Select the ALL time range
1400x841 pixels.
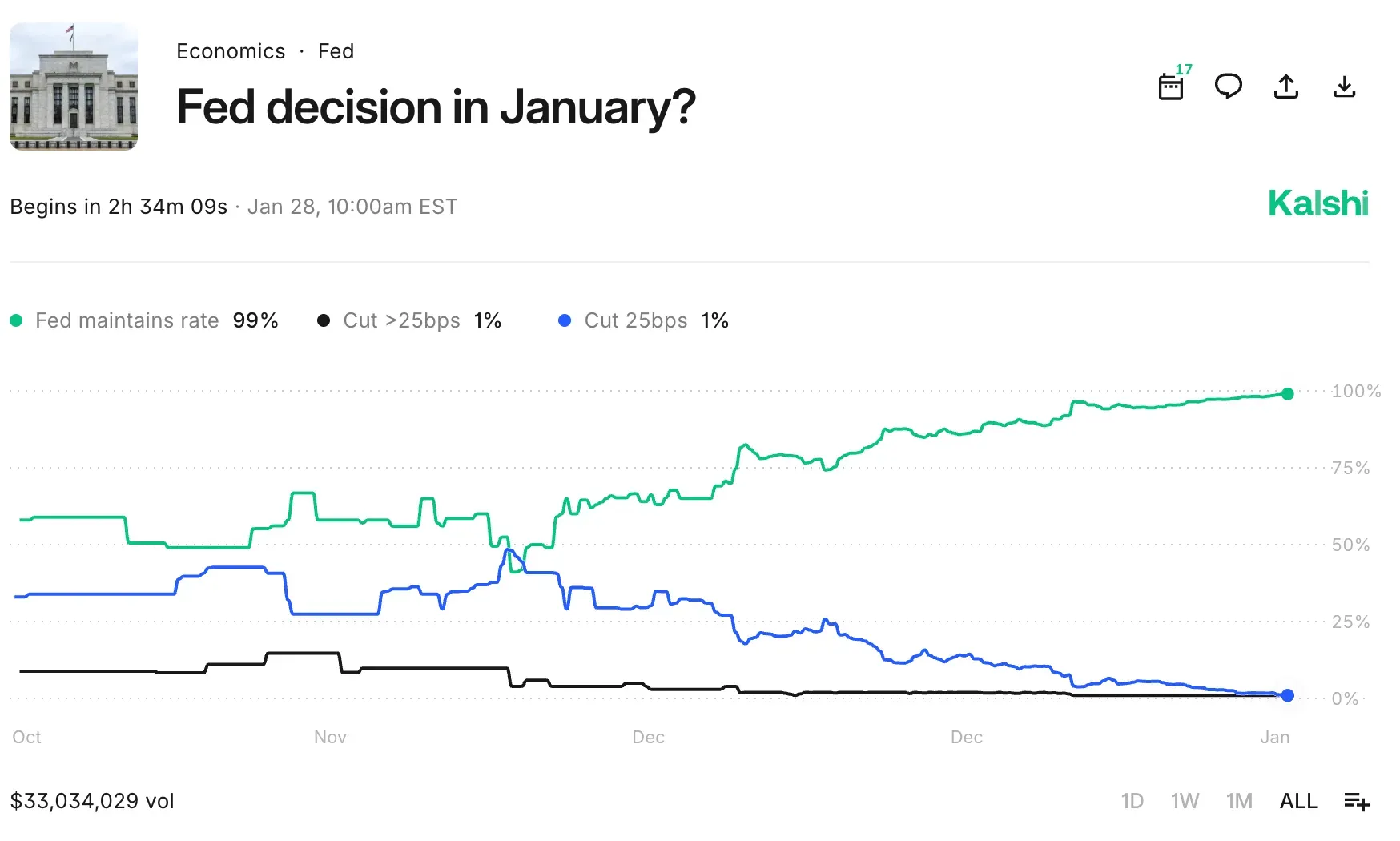[x=1297, y=801]
